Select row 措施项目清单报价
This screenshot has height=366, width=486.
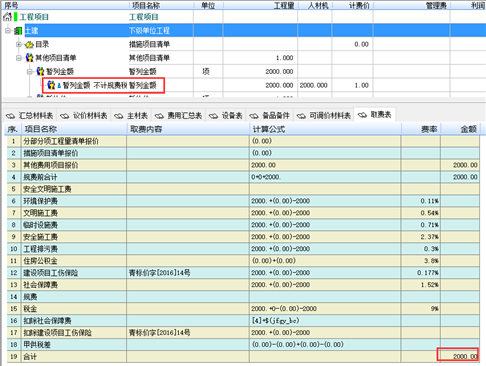(243, 153)
